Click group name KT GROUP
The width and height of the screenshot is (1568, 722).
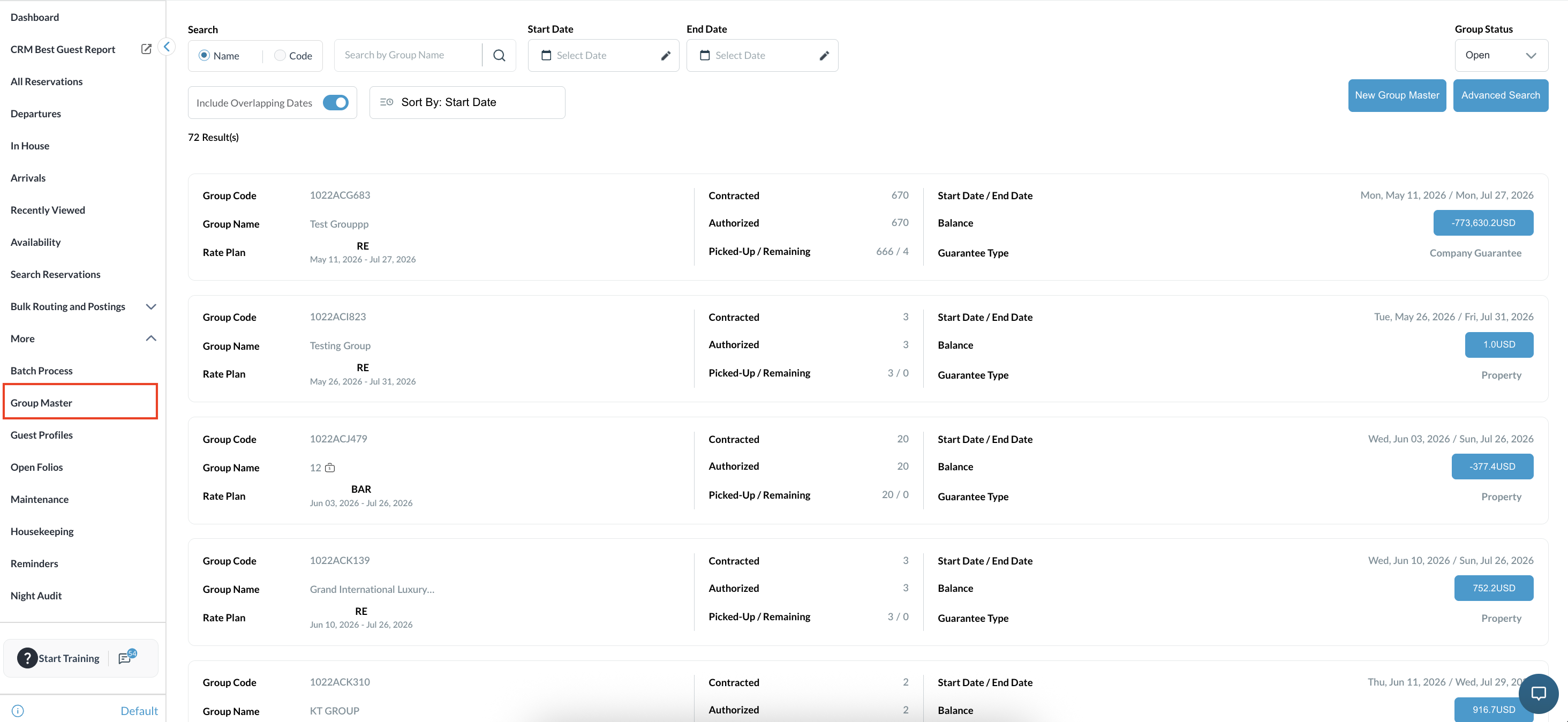tap(334, 710)
